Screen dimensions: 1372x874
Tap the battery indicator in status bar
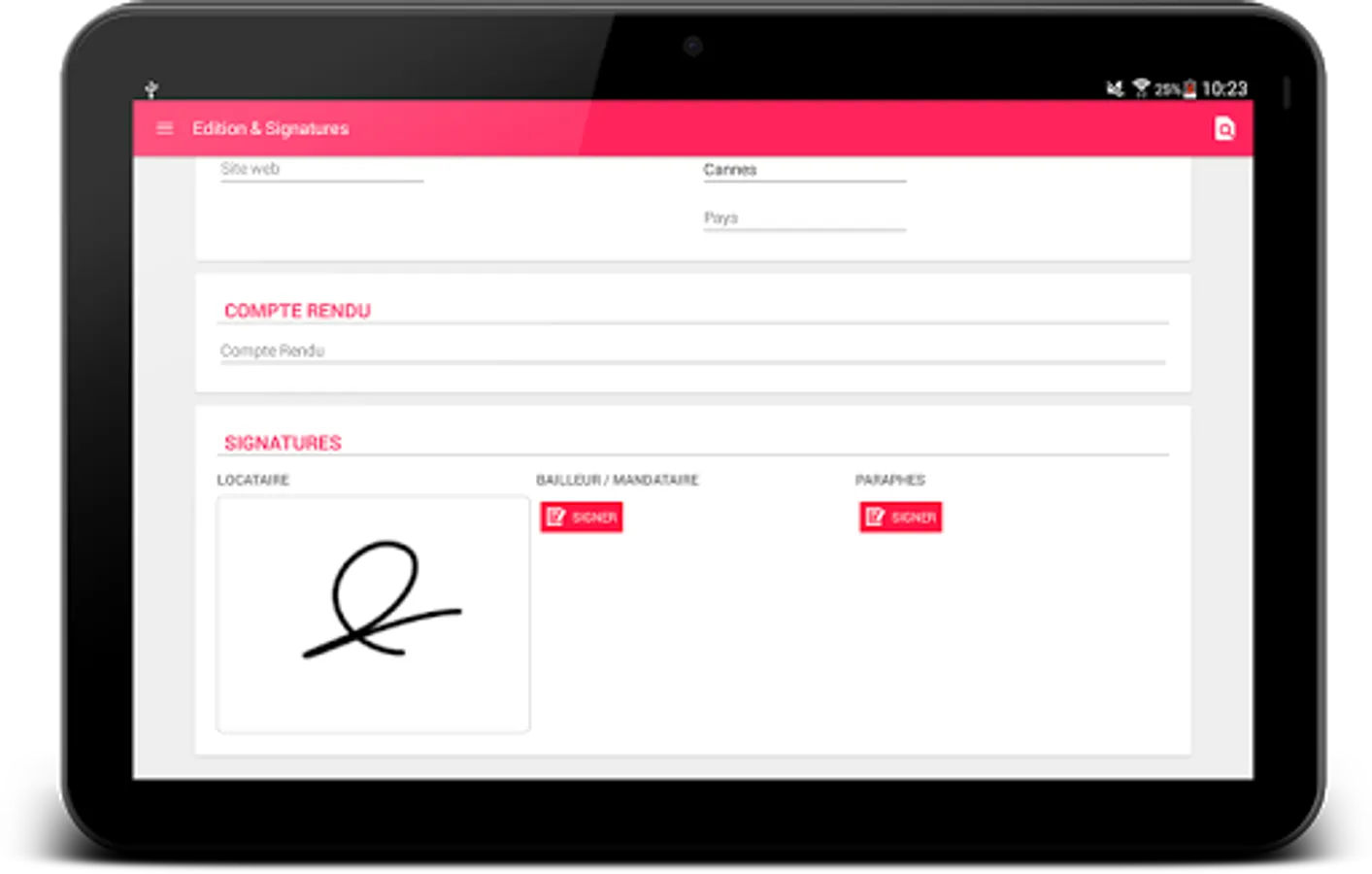click(1189, 89)
